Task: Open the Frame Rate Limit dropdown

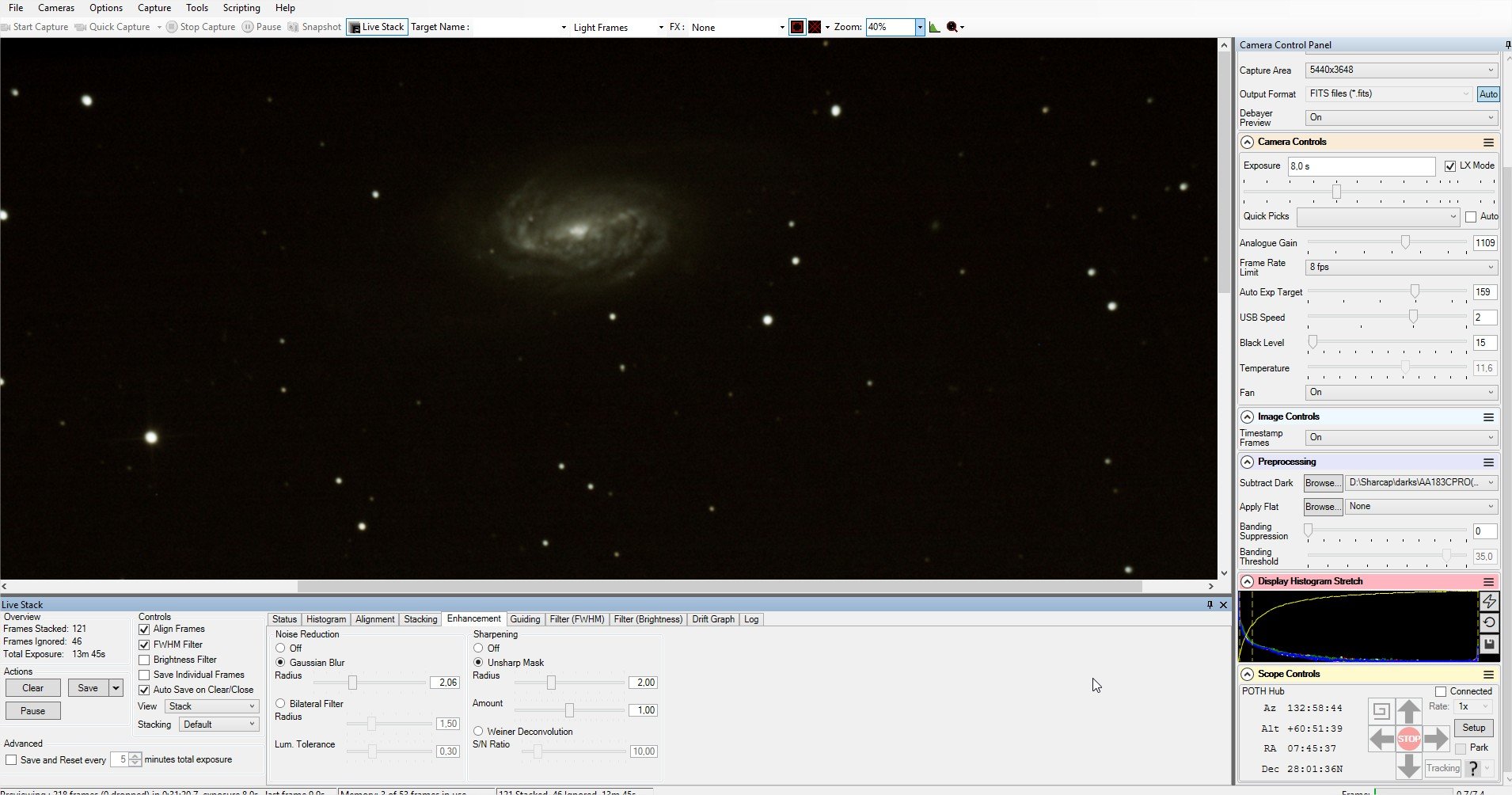Action: (1401, 267)
